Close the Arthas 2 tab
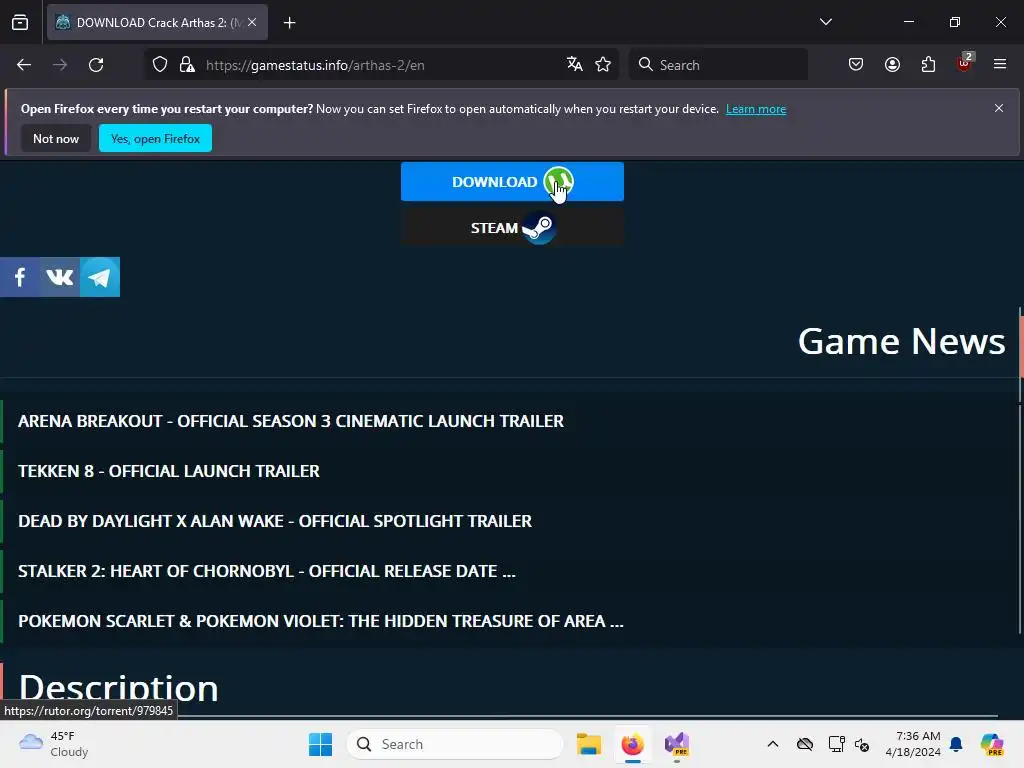Viewport: 1024px width, 768px height. point(252,22)
